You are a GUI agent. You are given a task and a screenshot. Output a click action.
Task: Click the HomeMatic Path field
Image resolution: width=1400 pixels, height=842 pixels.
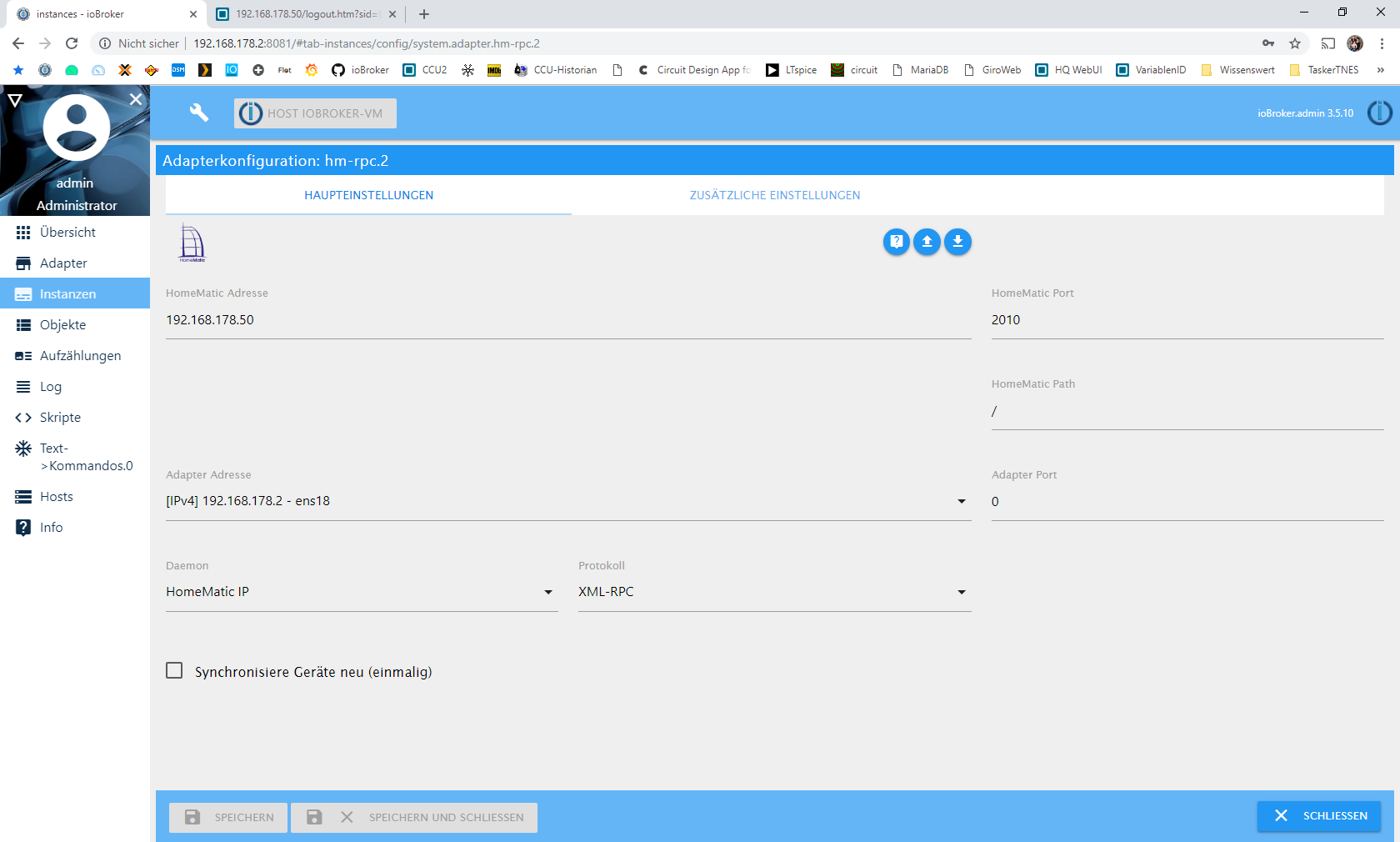coord(1187,411)
